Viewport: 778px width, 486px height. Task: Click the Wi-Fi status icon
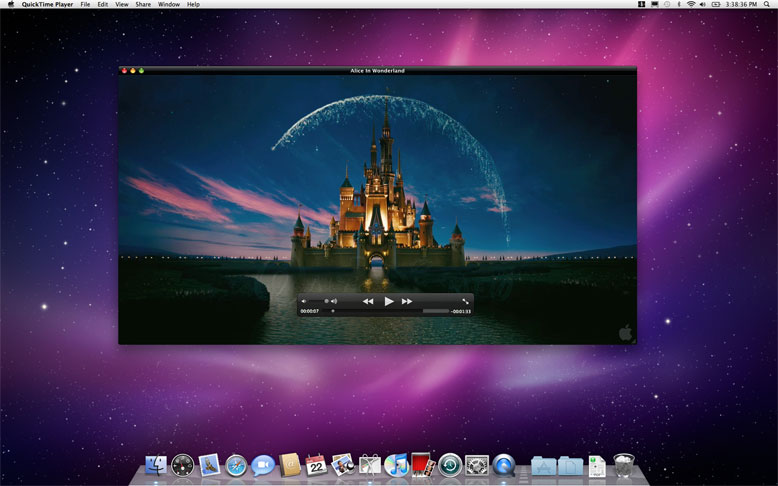(x=691, y=4)
